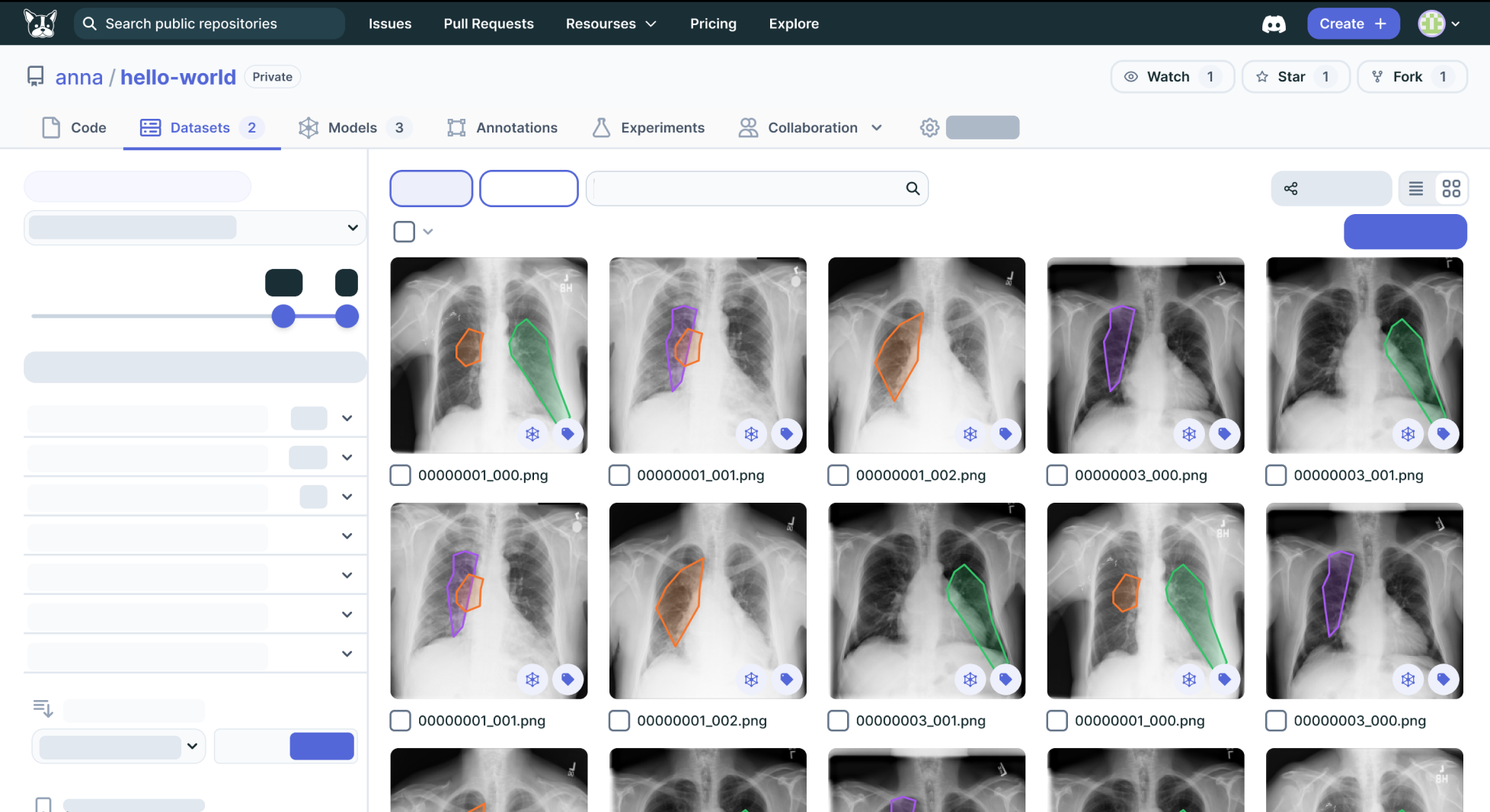This screenshot has width=1490, height=812.
Task: Click the Create button
Action: click(1353, 24)
